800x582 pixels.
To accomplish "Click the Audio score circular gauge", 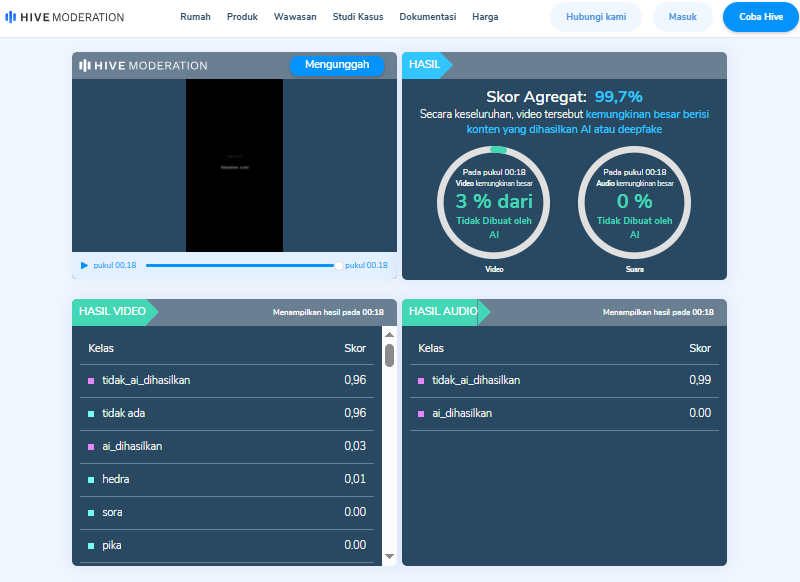I will coord(634,203).
